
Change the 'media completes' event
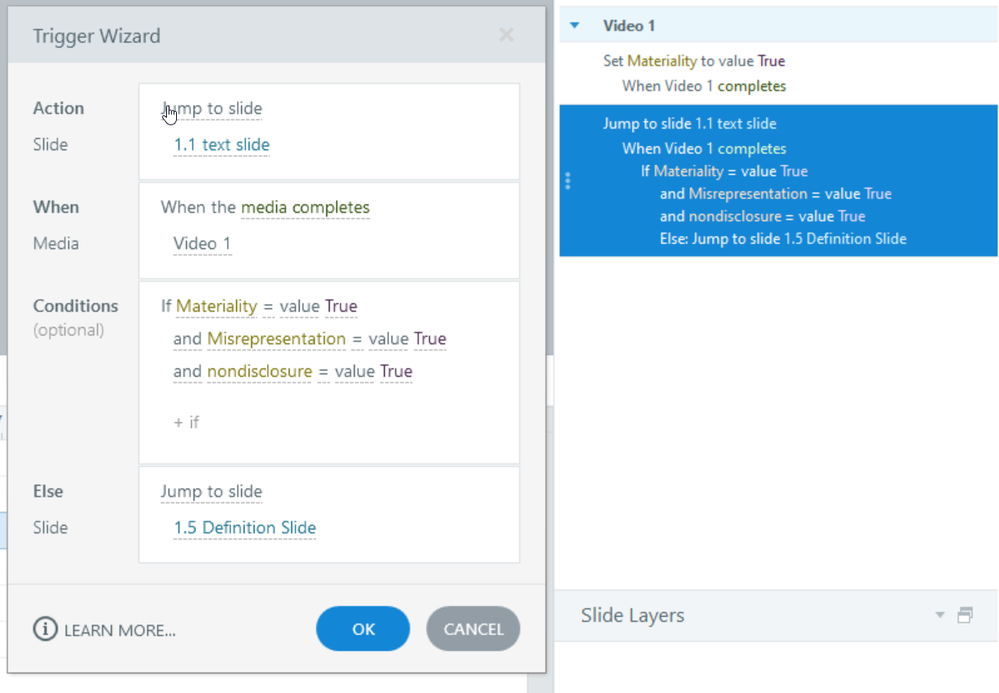pos(305,207)
